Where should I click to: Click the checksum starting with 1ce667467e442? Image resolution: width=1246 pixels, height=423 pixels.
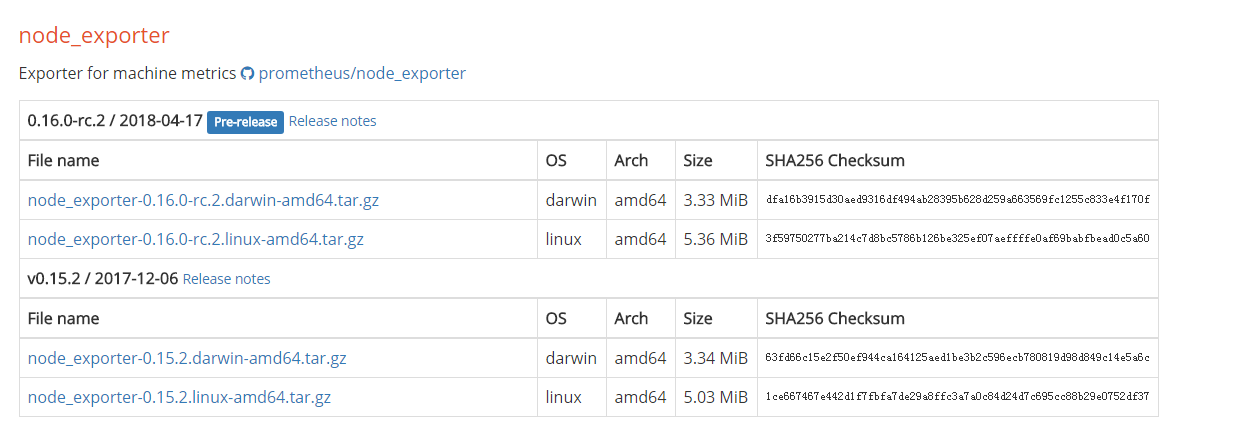coord(958,397)
